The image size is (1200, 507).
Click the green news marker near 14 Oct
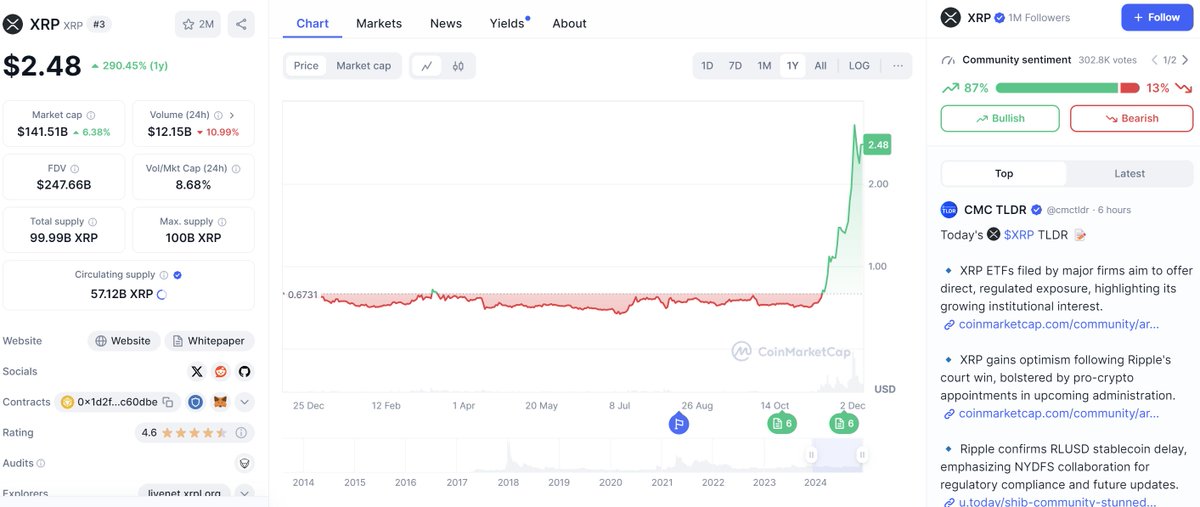point(782,424)
